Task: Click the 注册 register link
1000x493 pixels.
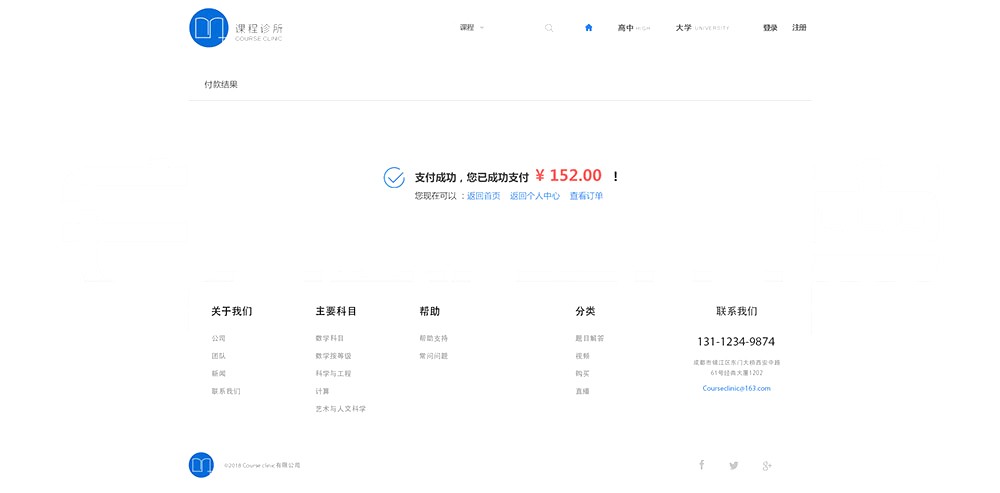Action: pyautogui.click(x=799, y=28)
